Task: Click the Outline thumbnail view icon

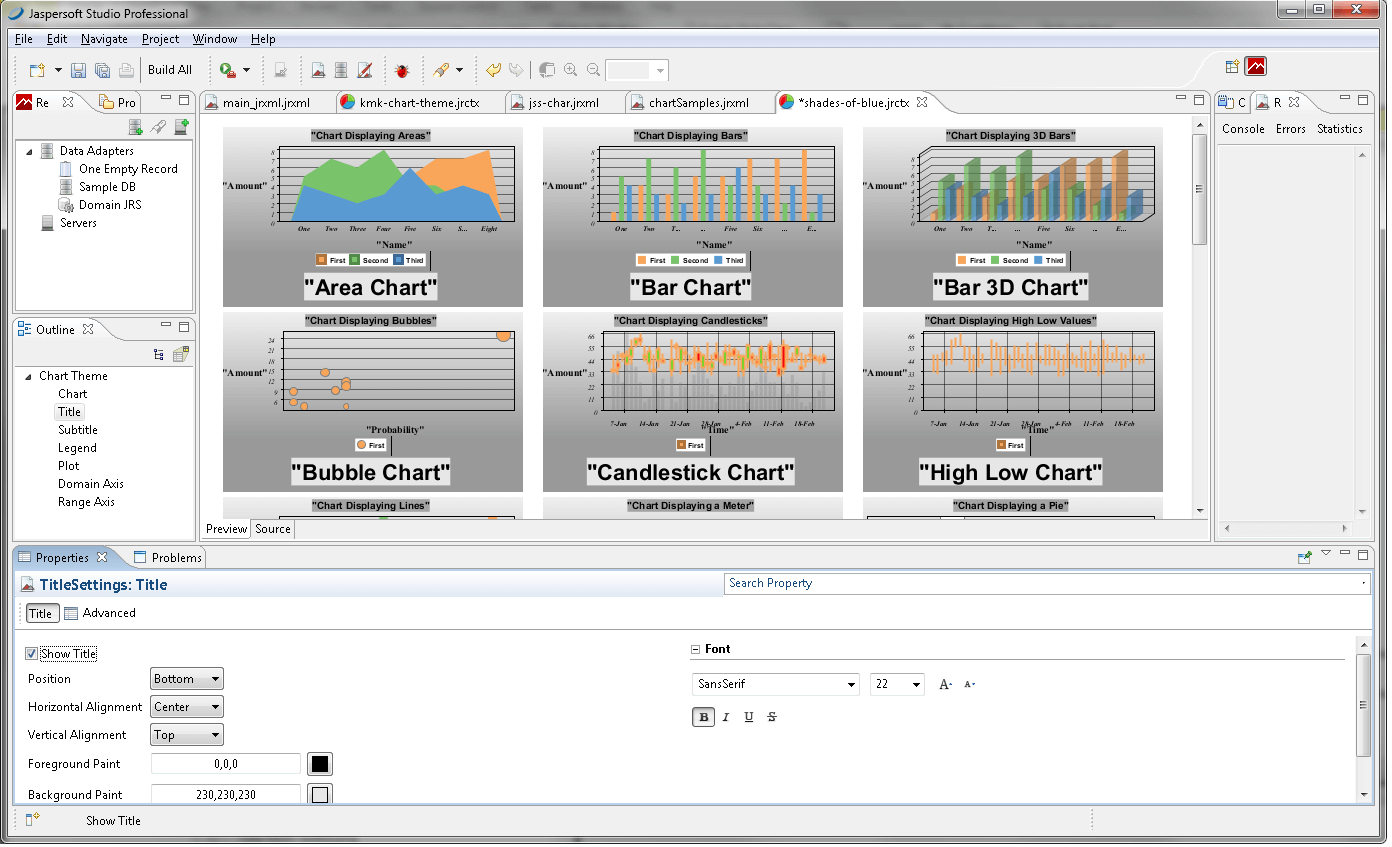Action: [180, 354]
